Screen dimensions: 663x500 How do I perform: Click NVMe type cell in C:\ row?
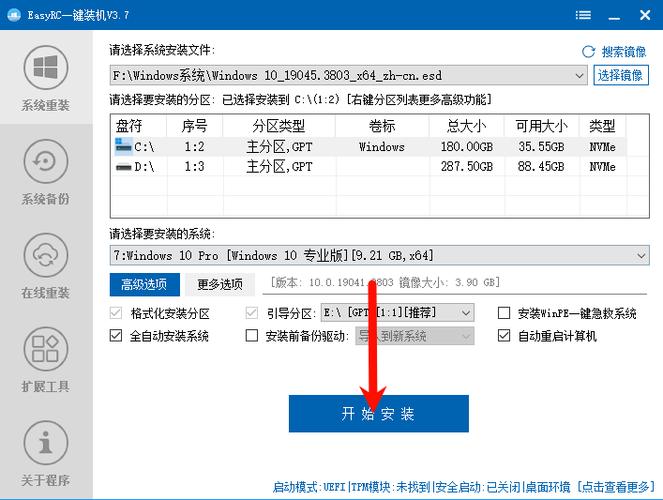pyautogui.click(x=602, y=147)
